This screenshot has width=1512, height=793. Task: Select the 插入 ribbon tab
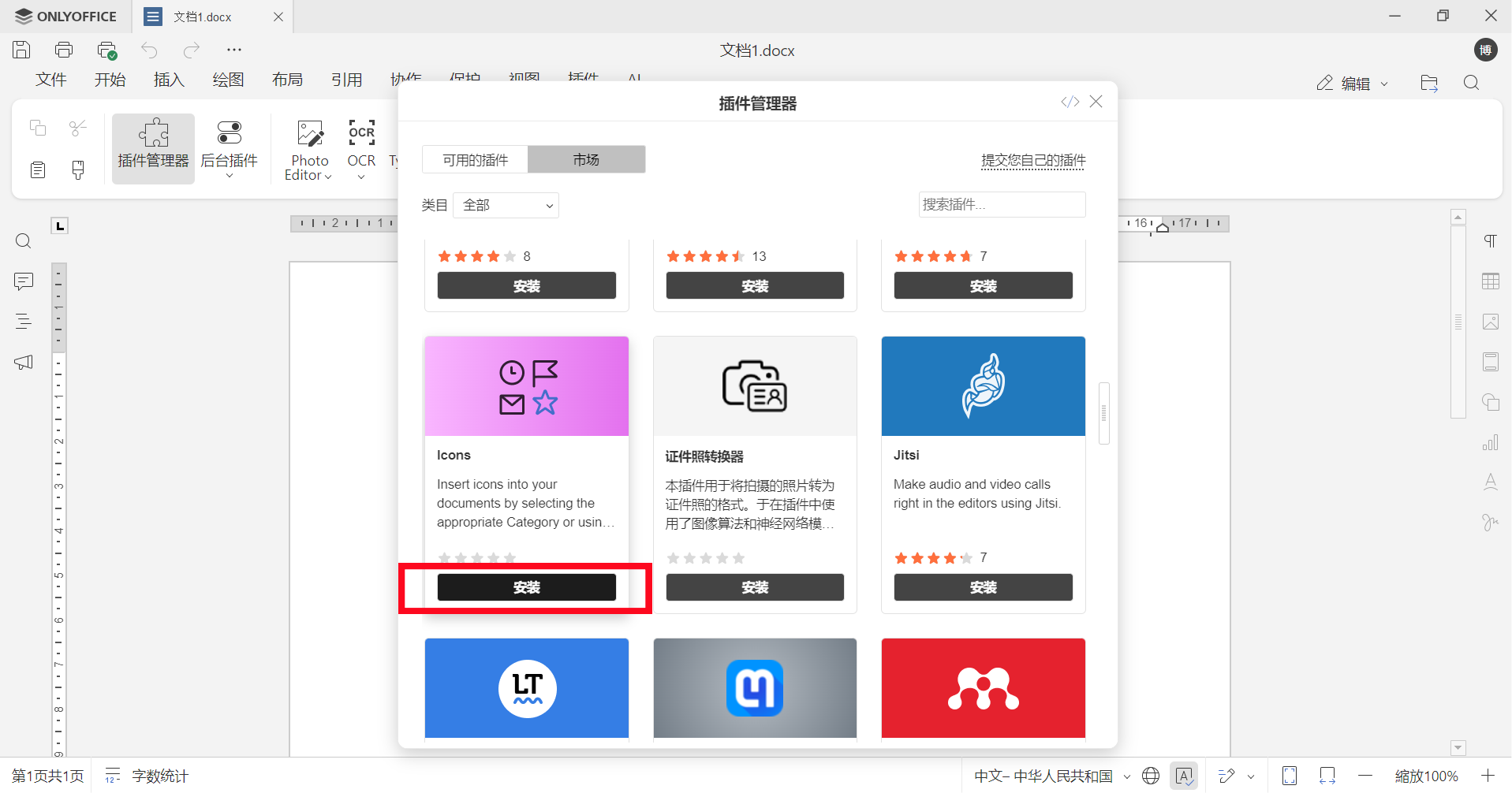[x=168, y=79]
